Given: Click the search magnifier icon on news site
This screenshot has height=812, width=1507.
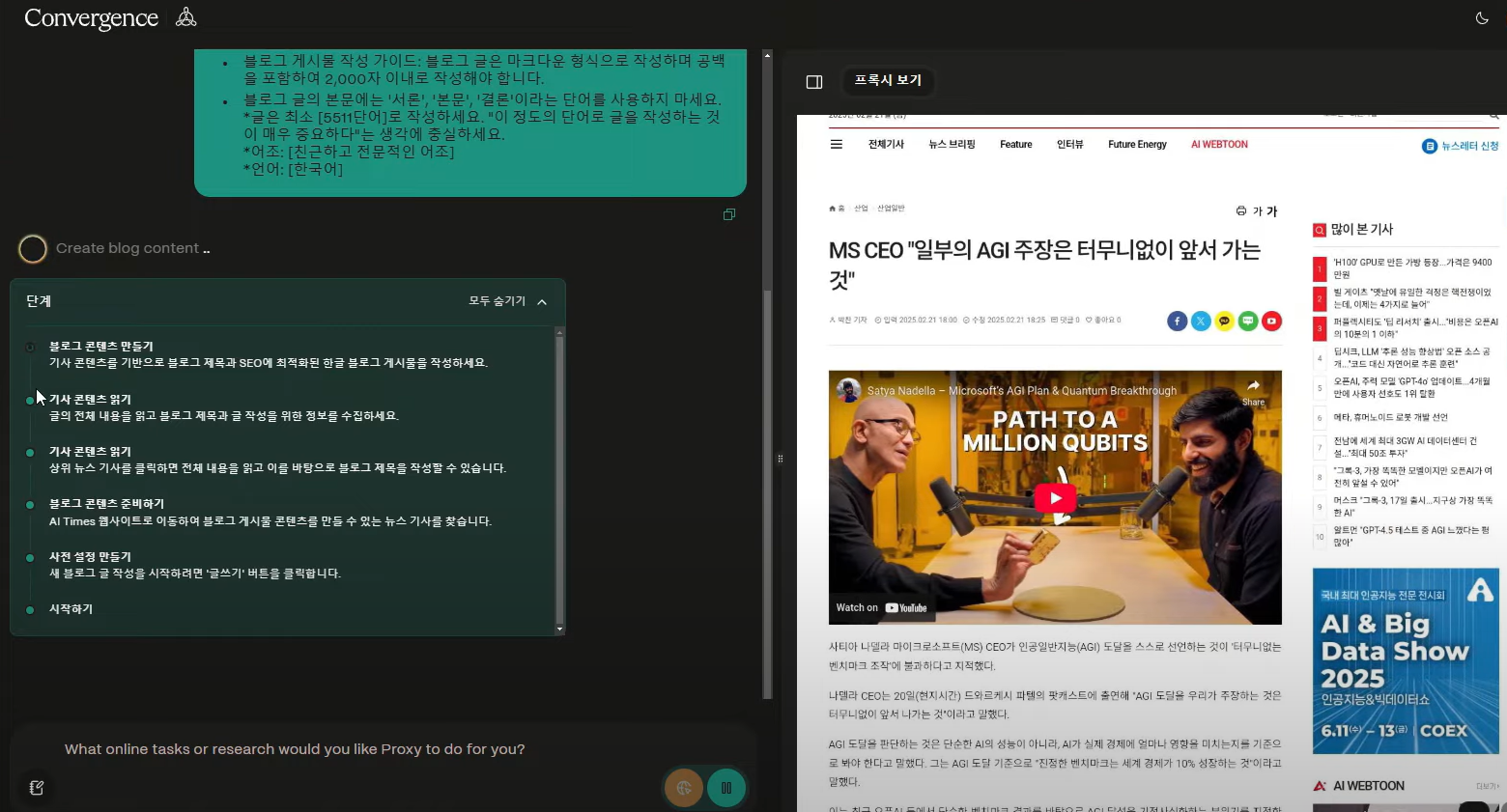Looking at the screenshot, I should (1493, 116).
